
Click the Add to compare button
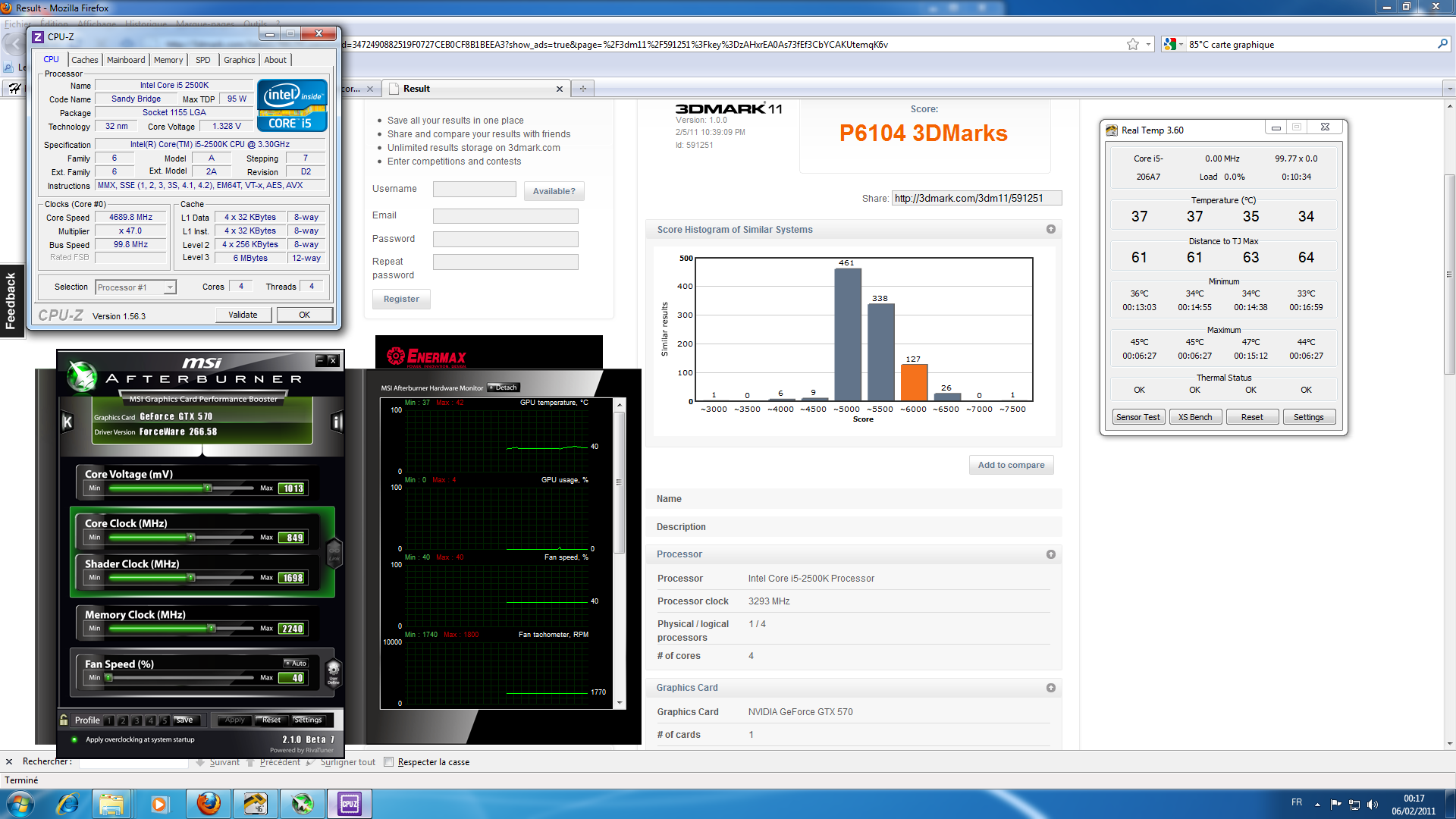pyautogui.click(x=1010, y=465)
